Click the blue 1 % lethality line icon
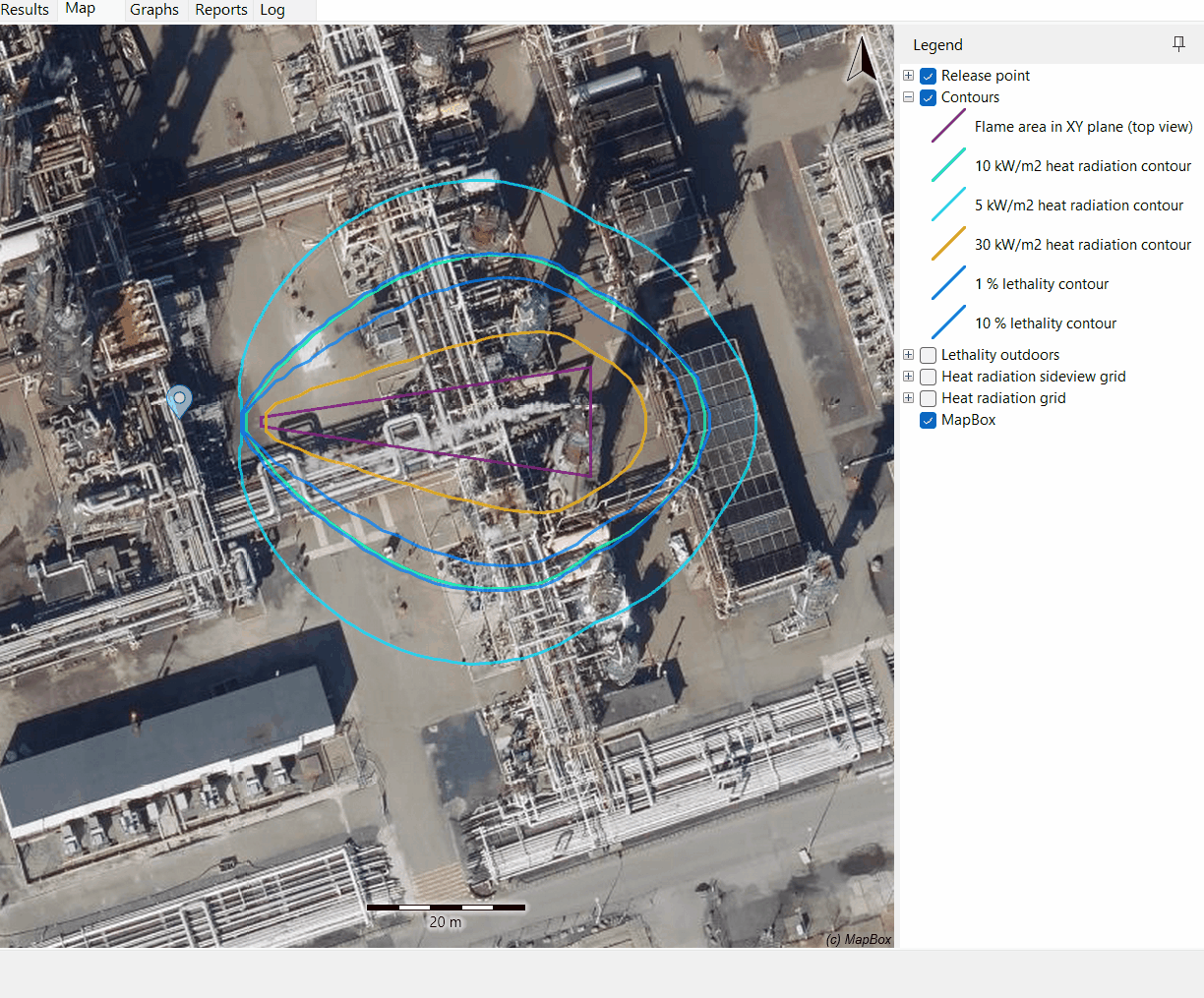Image resolution: width=1204 pixels, height=998 pixels. (x=948, y=283)
